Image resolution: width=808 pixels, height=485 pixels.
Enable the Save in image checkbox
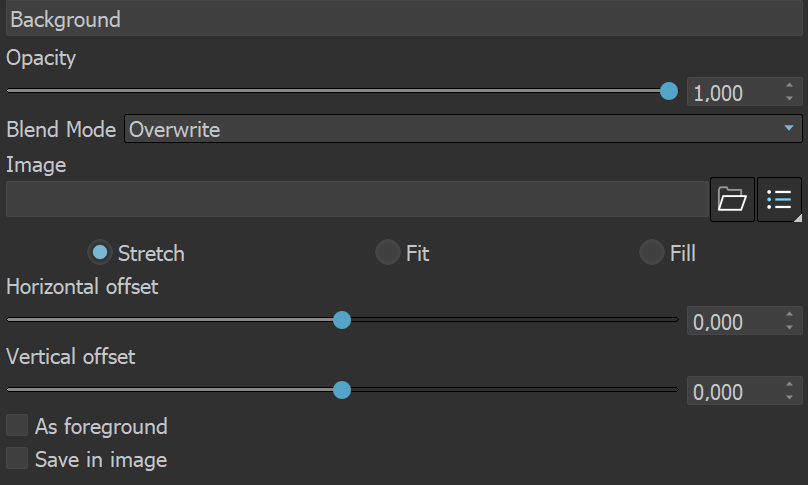[17, 458]
